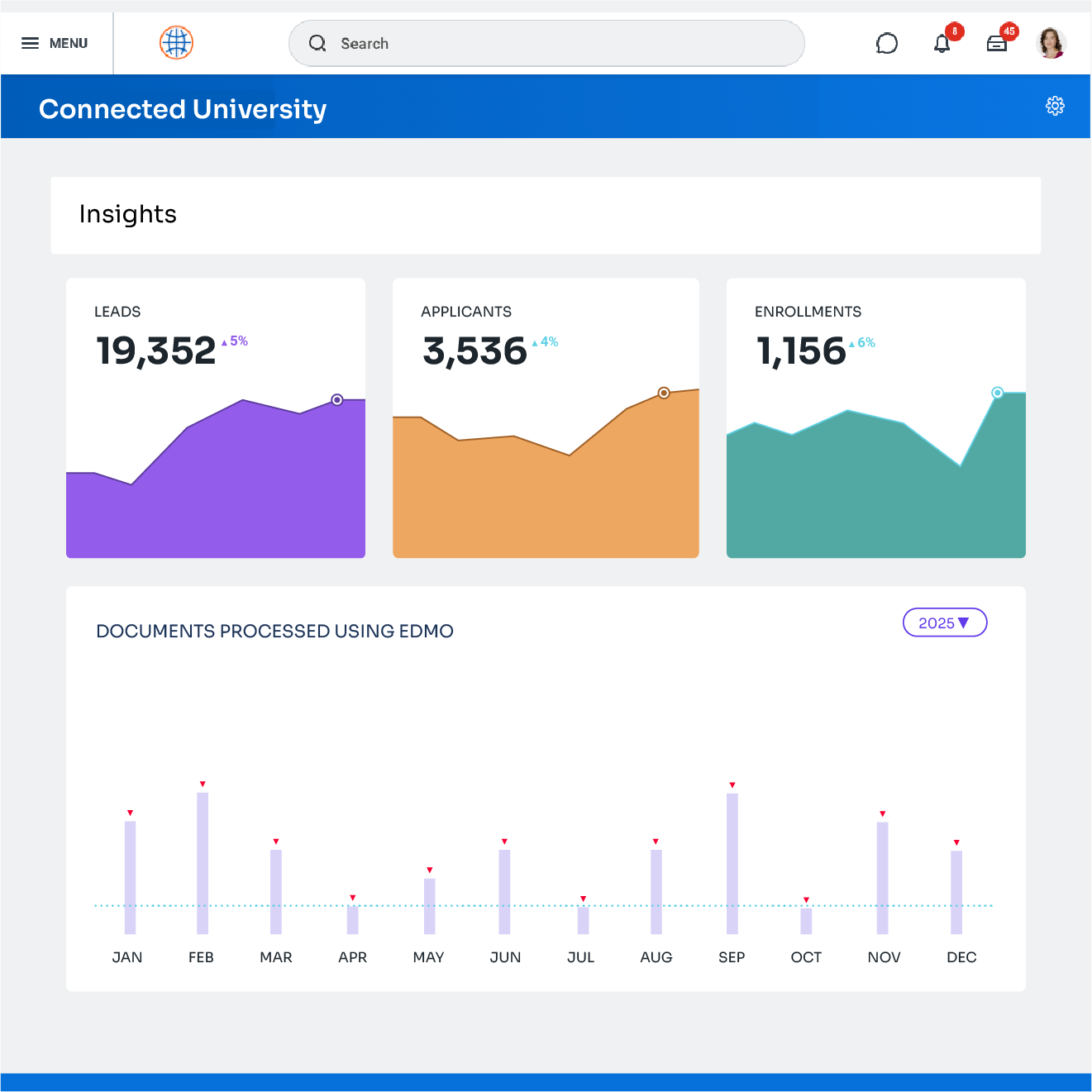Click the red marker above NOV bar

[x=883, y=814]
